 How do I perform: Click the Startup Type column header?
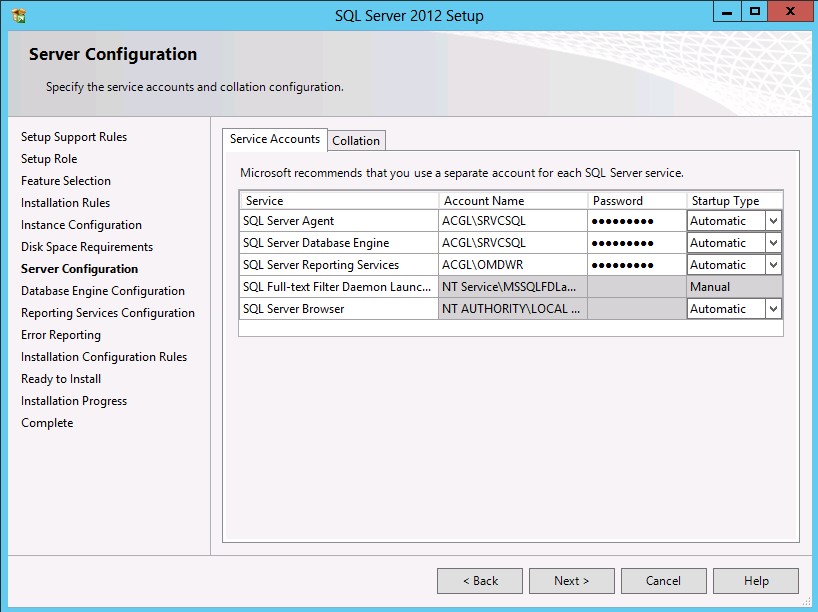point(735,201)
